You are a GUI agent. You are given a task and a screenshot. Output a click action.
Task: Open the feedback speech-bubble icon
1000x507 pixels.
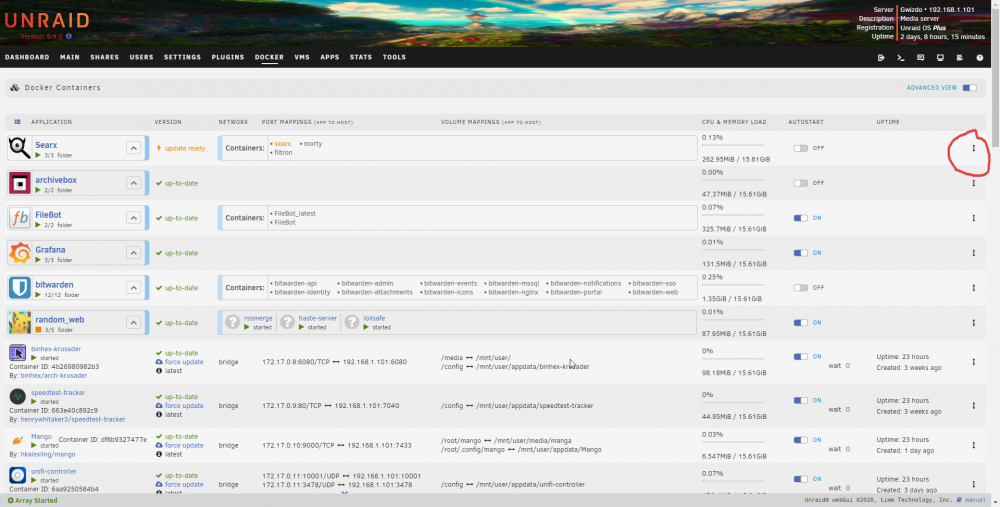(920, 57)
